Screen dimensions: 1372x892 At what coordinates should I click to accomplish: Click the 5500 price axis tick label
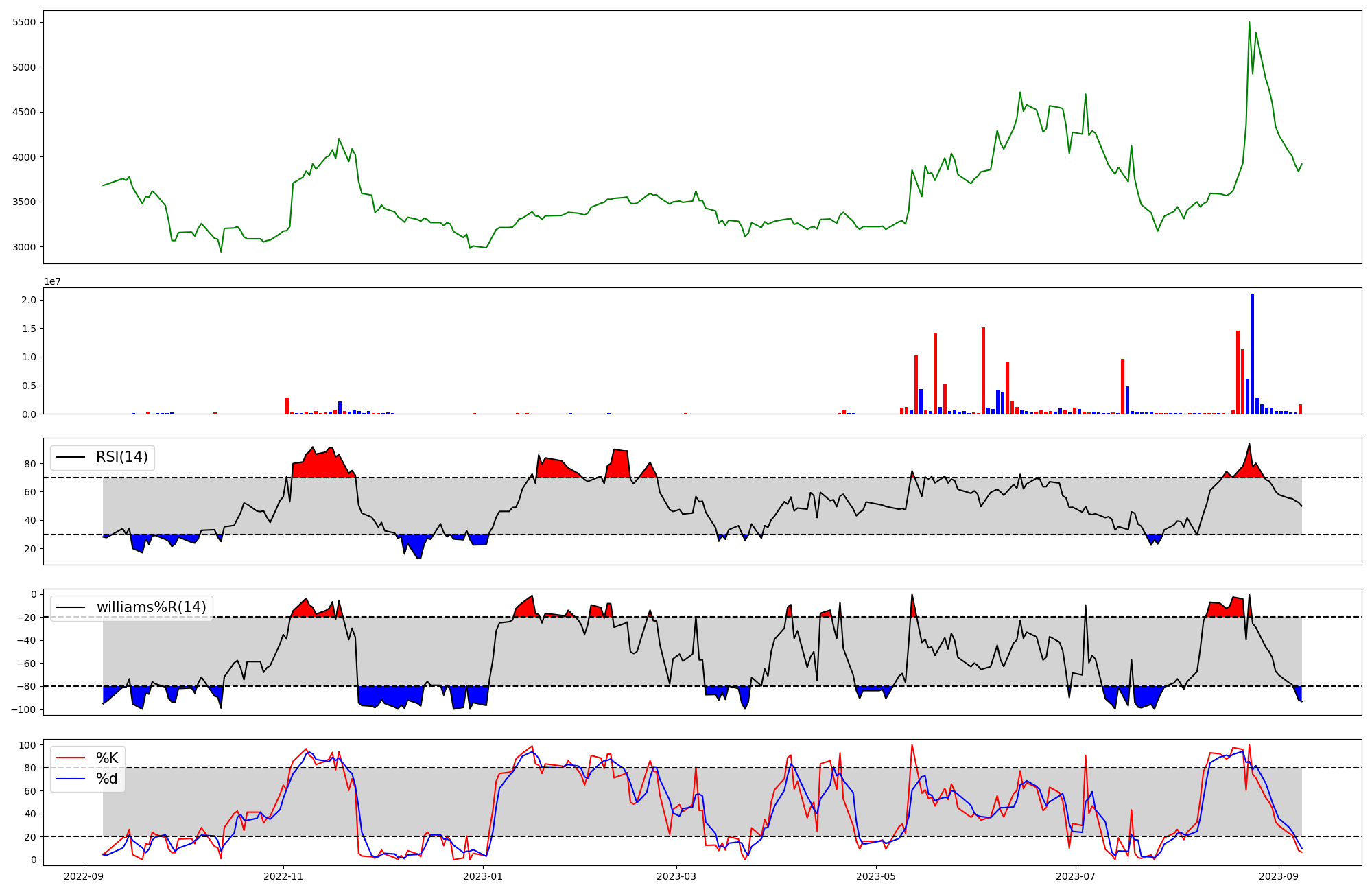24,22
